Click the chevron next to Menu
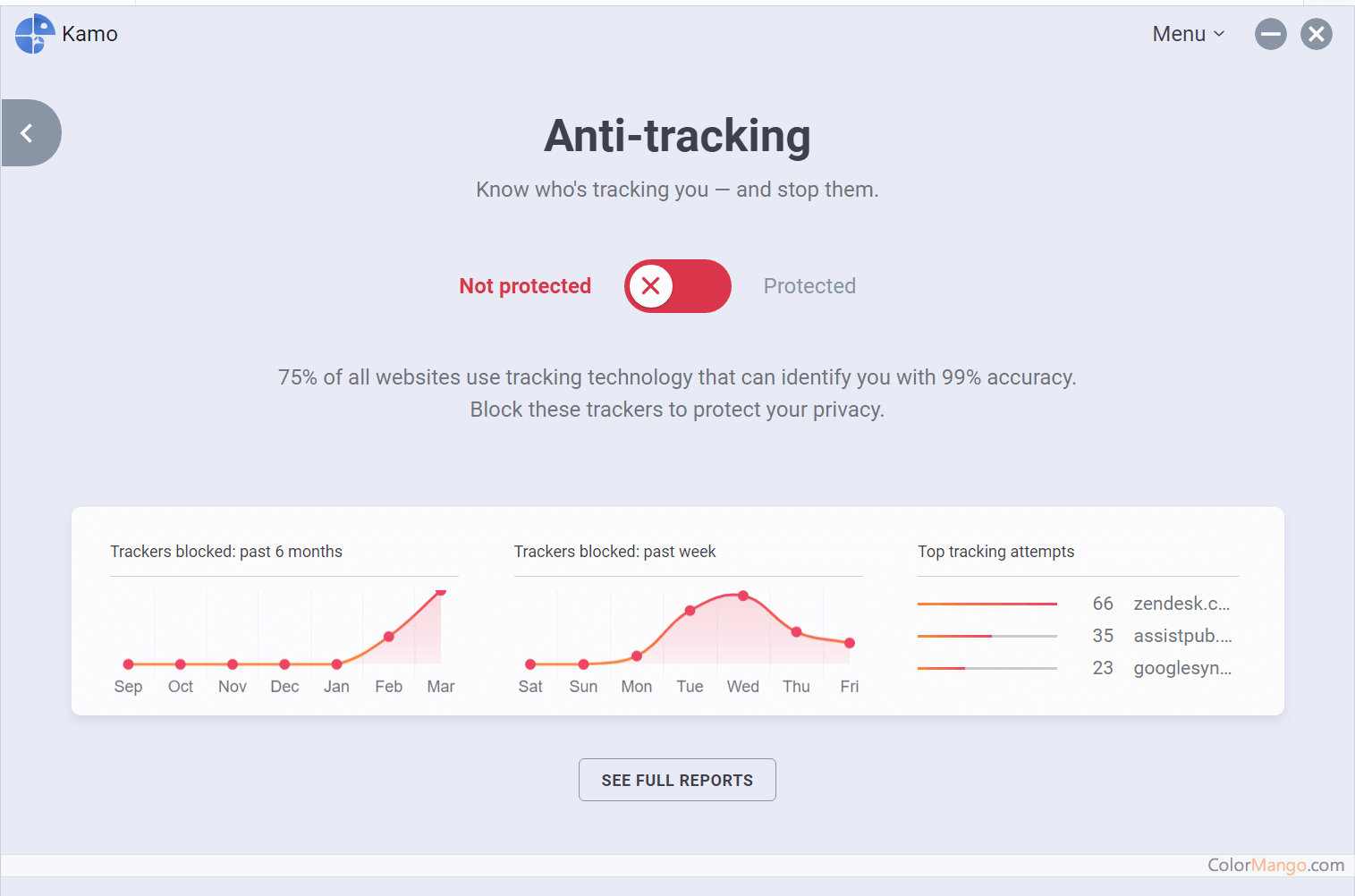Screen dimensions: 1355x896 tap(1219, 34)
